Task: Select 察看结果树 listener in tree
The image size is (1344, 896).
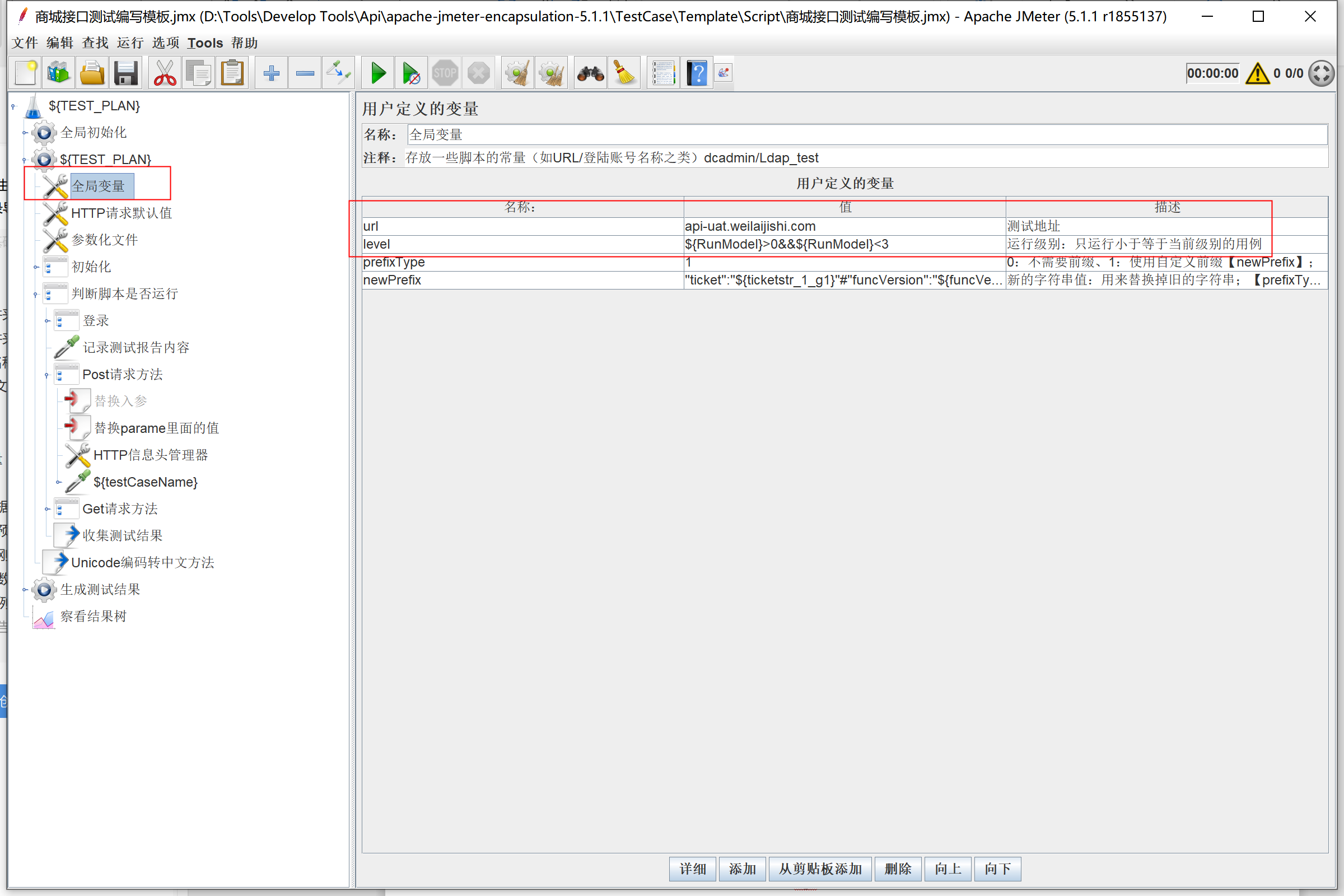Action: (x=93, y=617)
